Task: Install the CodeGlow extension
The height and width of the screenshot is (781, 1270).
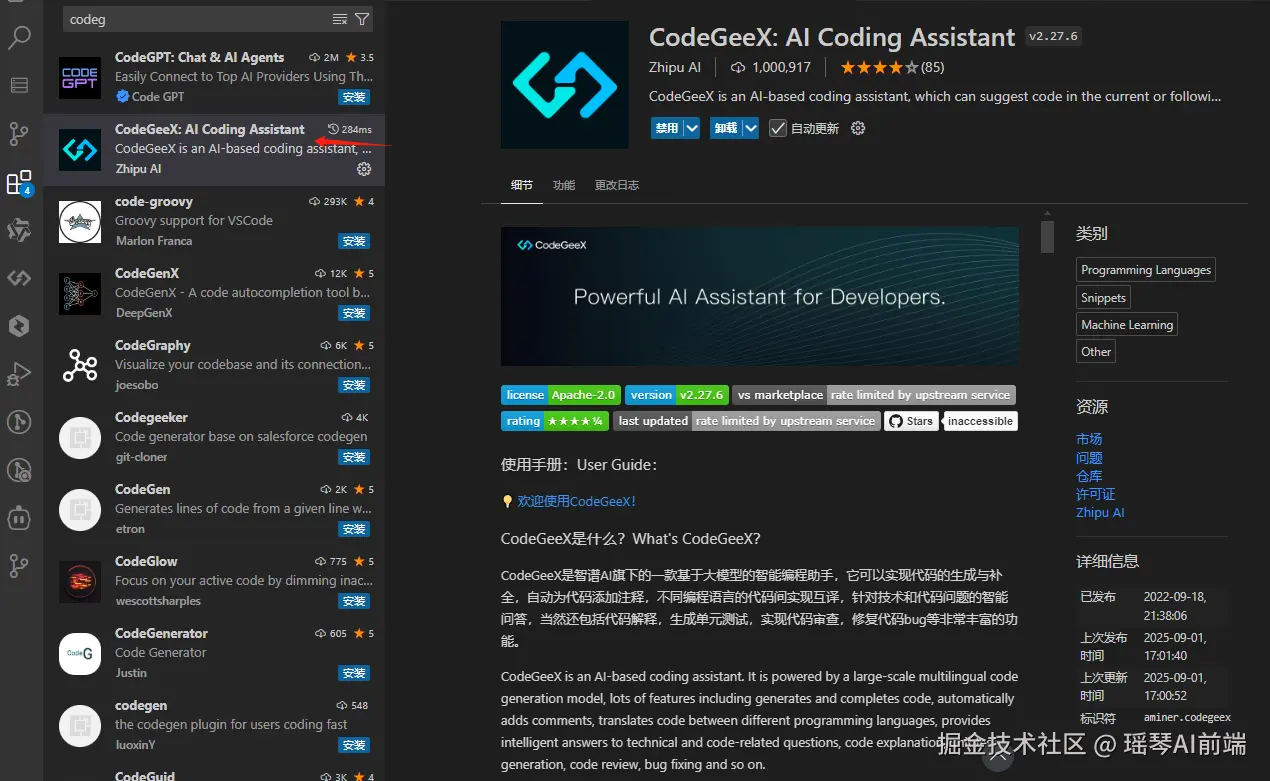Action: (x=354, y=601)
